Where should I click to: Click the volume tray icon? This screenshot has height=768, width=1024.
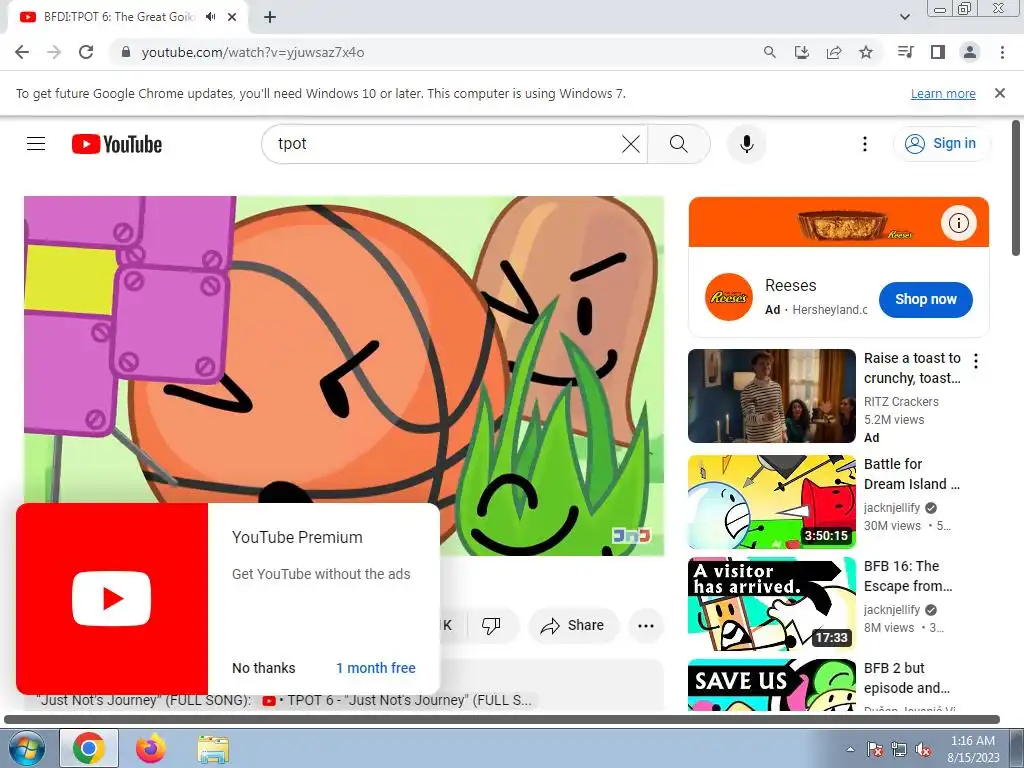coord(923,749)
